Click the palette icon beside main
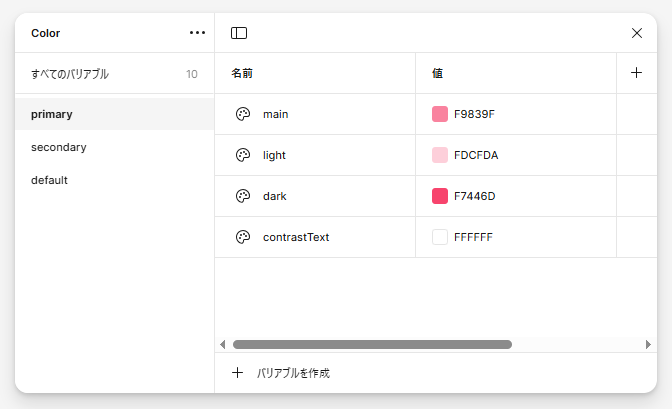 pos(243,114)
